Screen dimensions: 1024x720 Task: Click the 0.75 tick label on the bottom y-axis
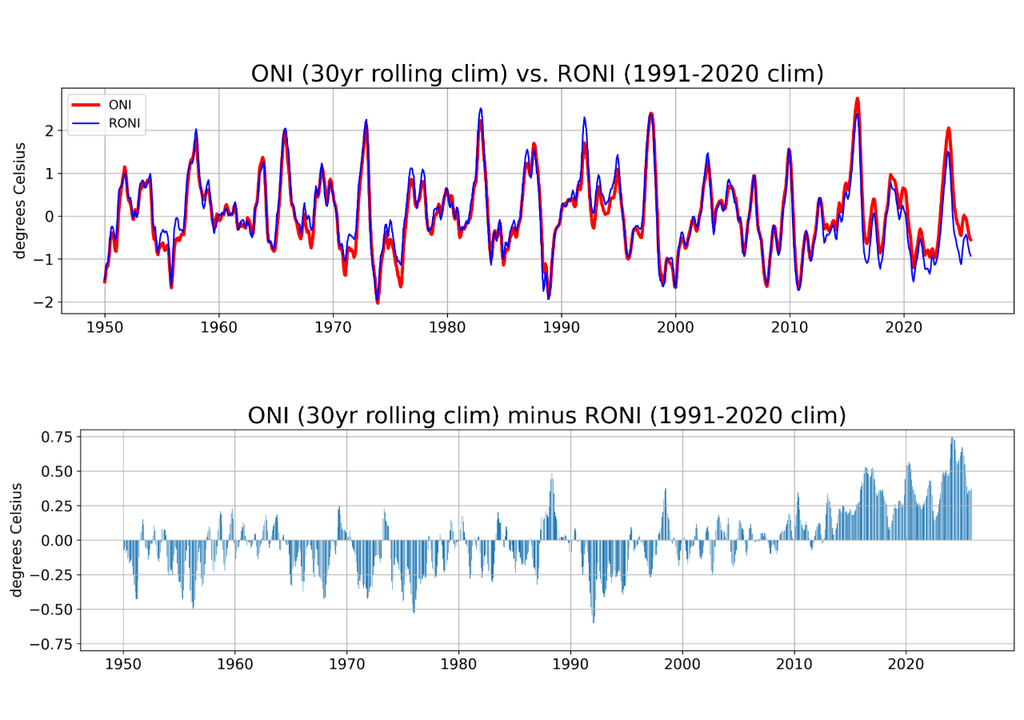[58, 437]
